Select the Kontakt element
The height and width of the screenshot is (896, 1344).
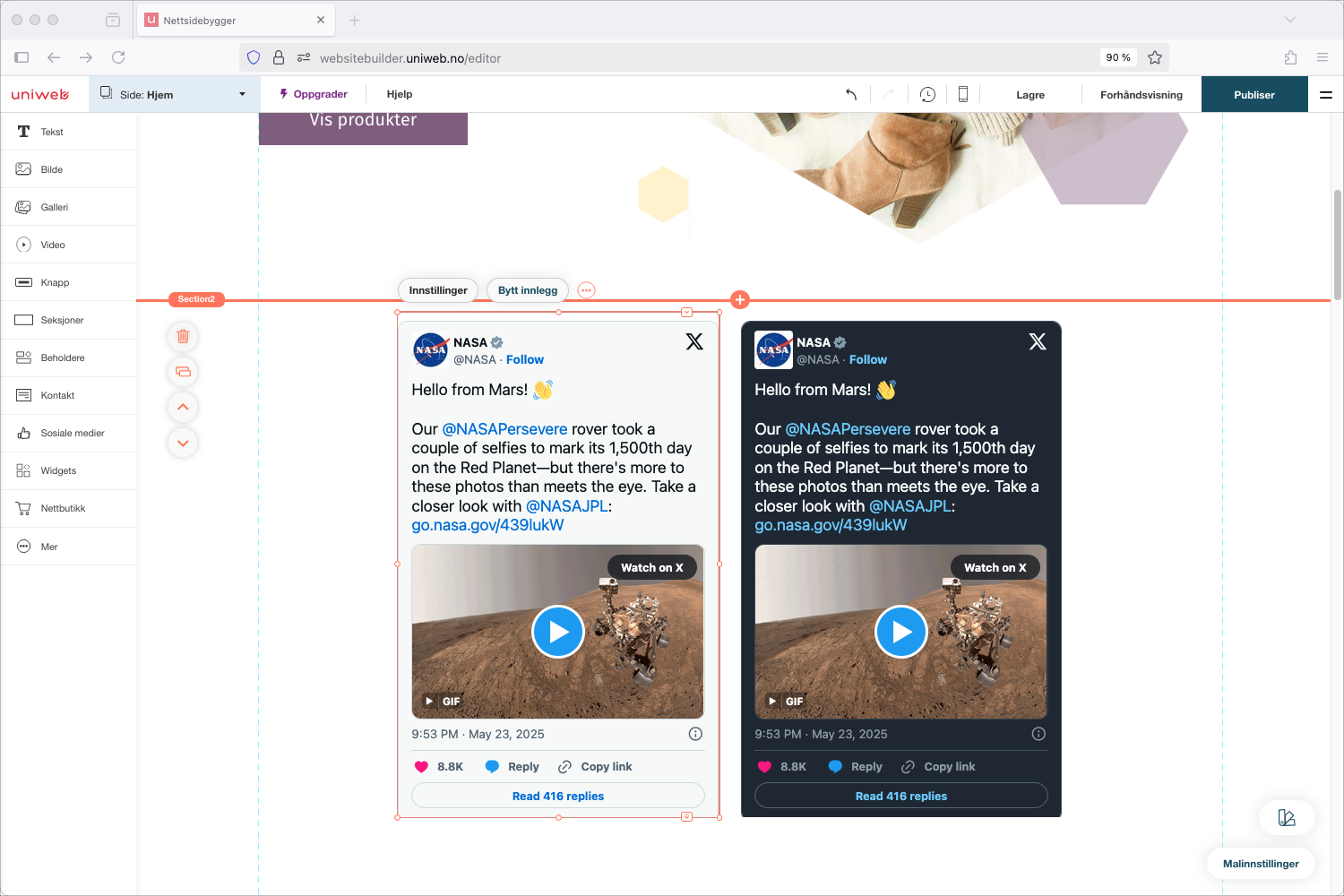tap(68, 395)
